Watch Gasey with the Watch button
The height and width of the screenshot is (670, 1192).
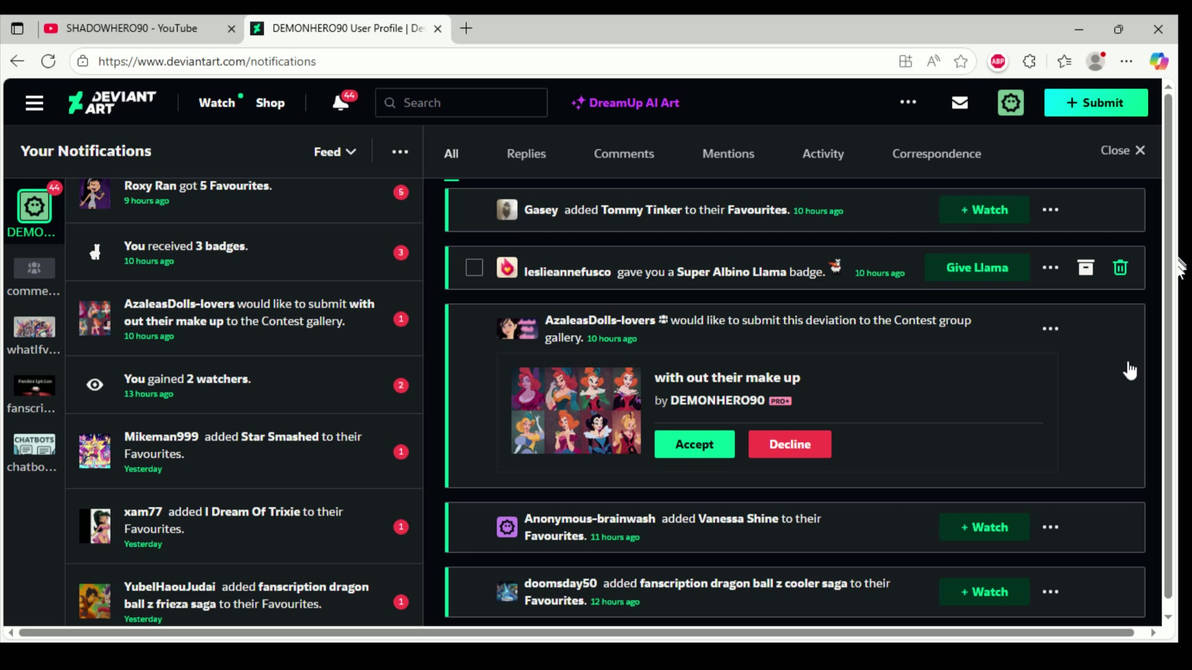[984, 210]
